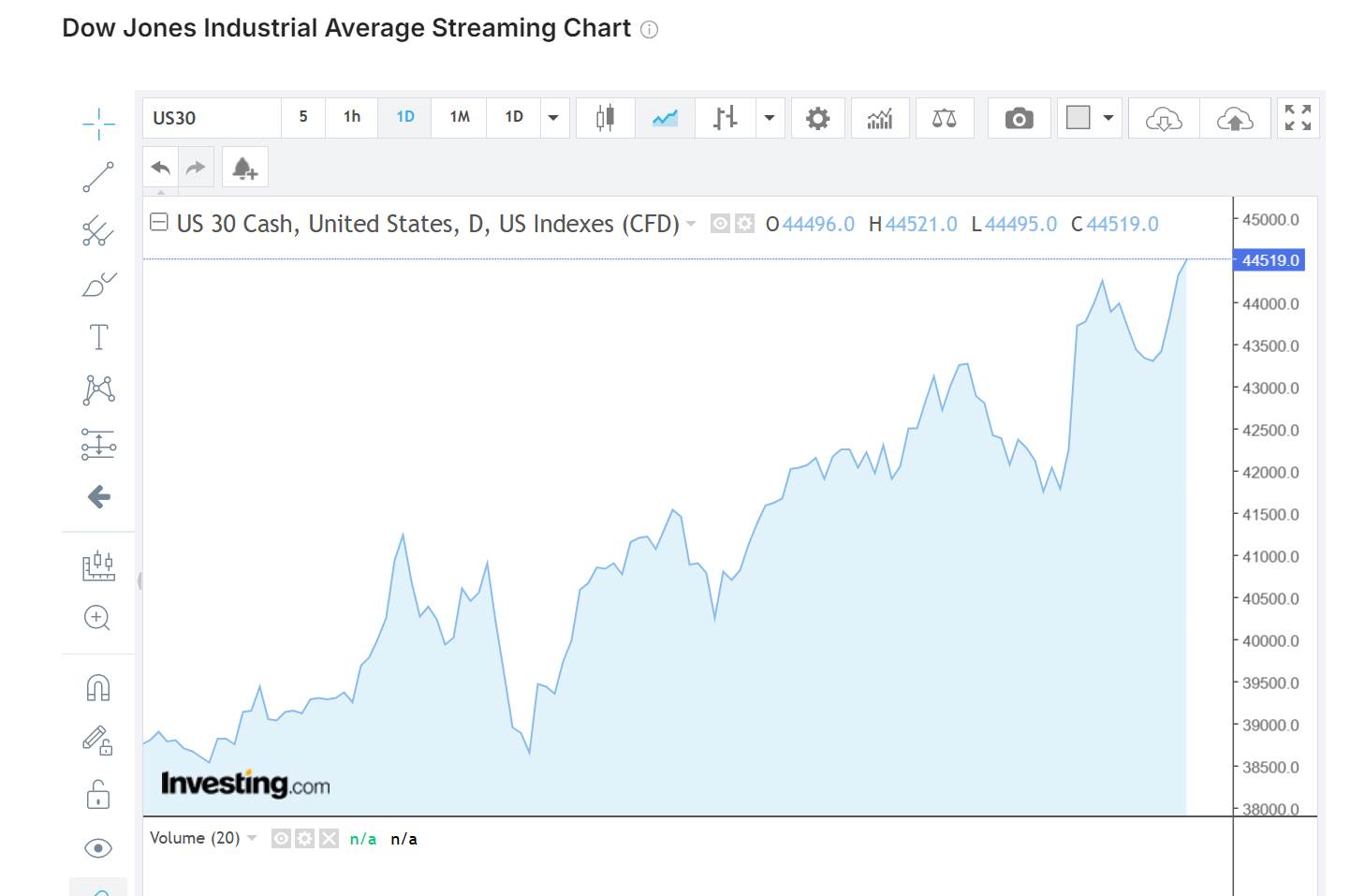The height and width of the screenshot is (896, 1365).
Task: Set the interval to 5 minutes
Action: (x=303, y=117)
